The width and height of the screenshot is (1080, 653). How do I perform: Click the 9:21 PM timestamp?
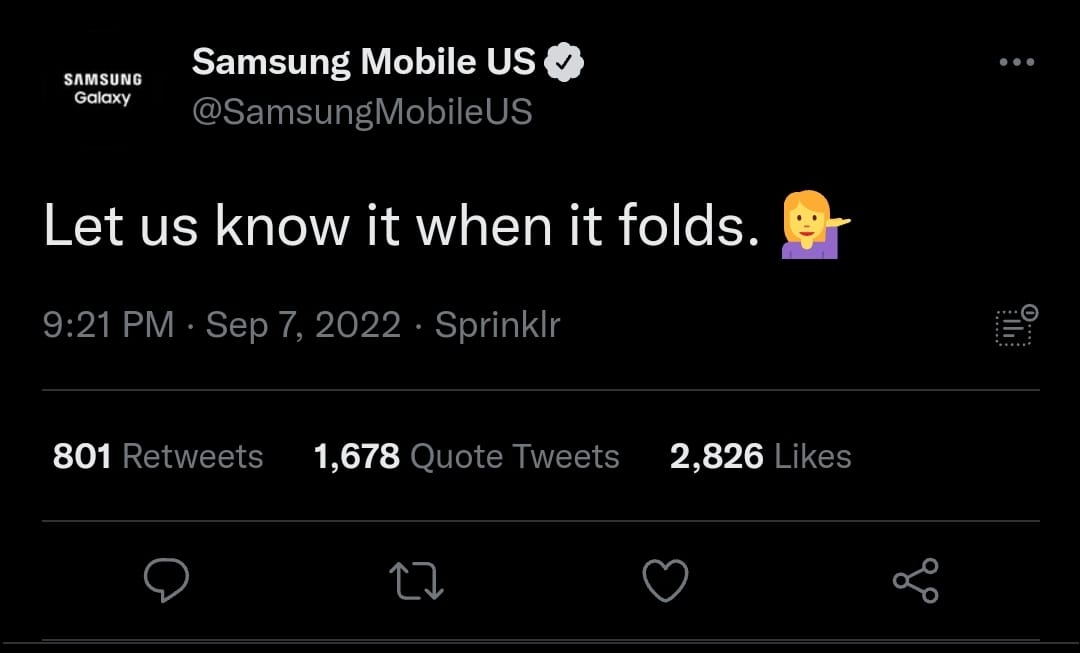(x=108, y=325)
